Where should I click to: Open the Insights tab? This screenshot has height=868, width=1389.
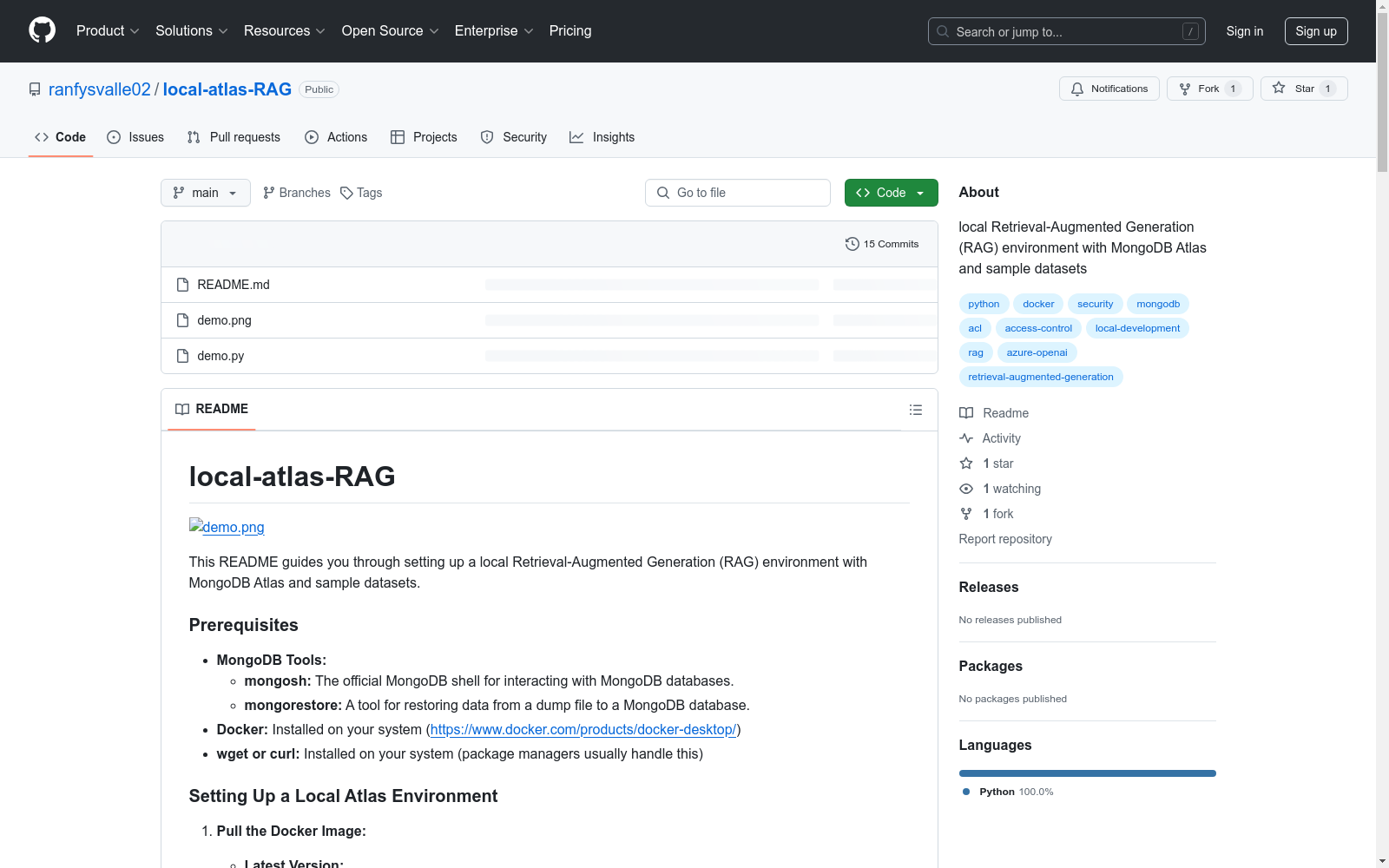coord(602,137)
